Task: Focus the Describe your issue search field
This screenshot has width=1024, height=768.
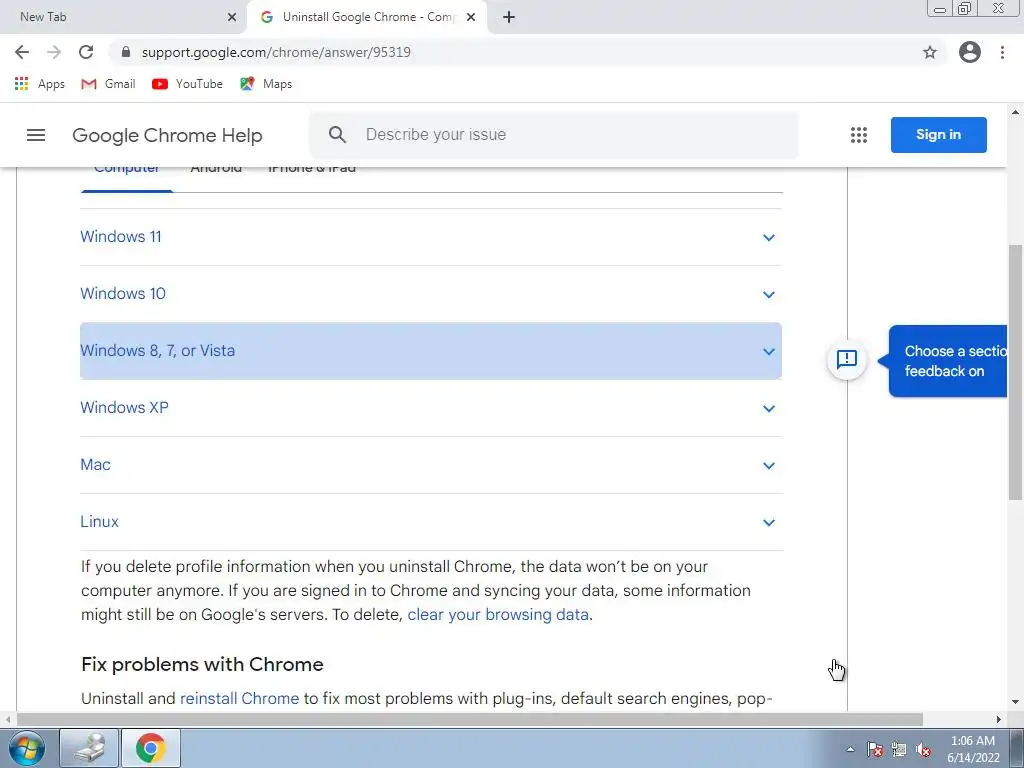Action: tap(554, 135)
